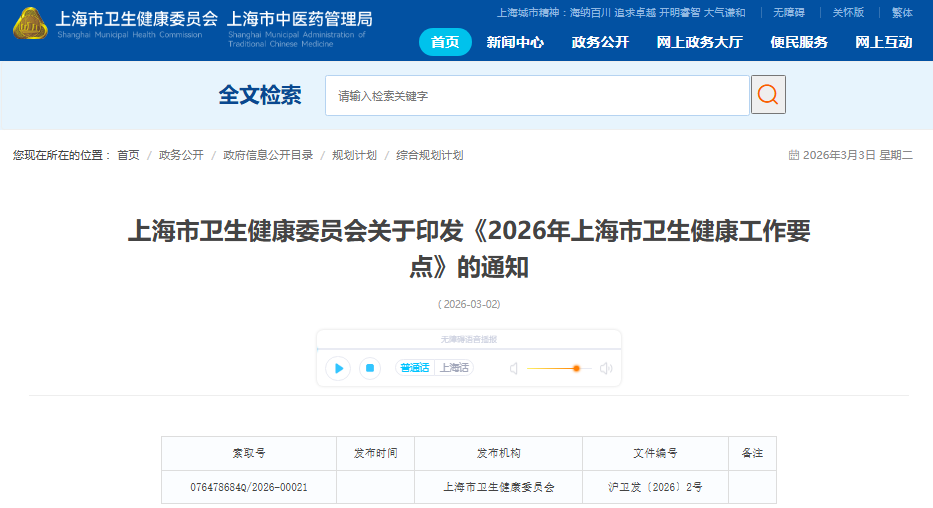The image size is (933, 508).
Task: Click the 无障碍 accessibility link
Action: pos(789,12)
